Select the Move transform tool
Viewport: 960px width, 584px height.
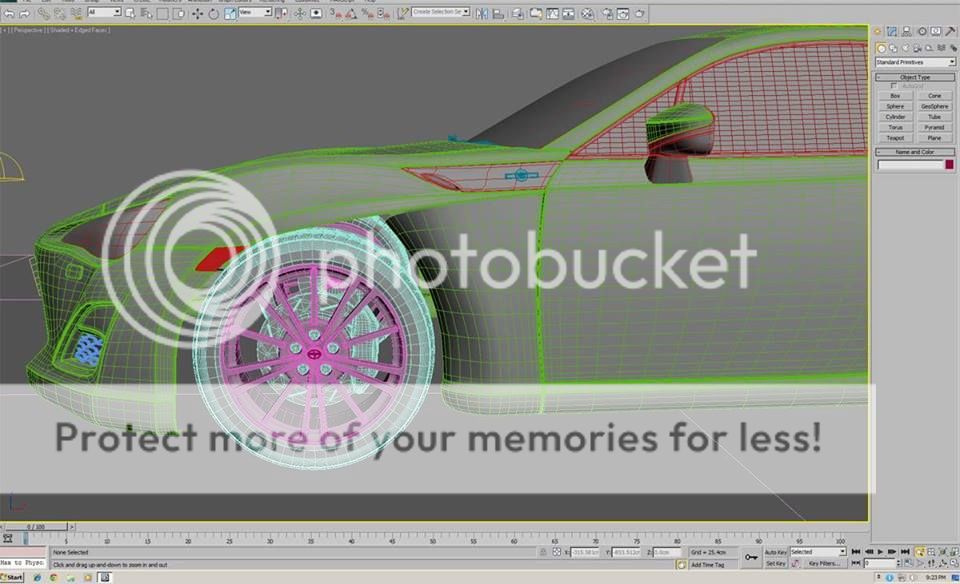click(x=197, y=13)
